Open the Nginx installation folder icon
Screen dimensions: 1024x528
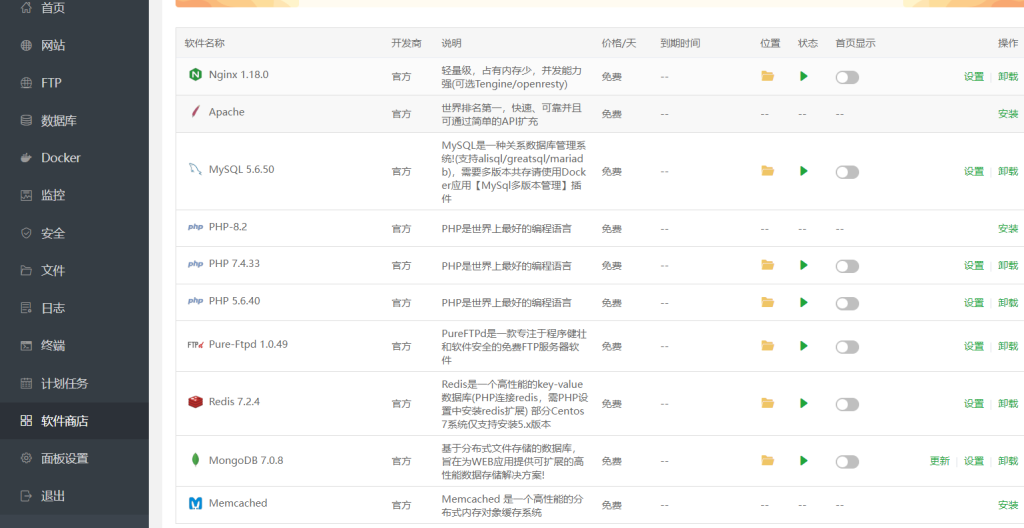(x=767, y=76)
